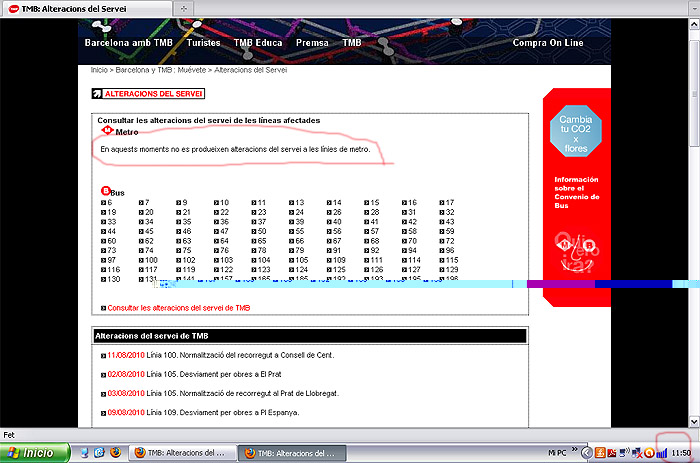This screenshot has height=463, width=700.
Task: Open the TMB Educa section
Action: (x=258, y=43)
